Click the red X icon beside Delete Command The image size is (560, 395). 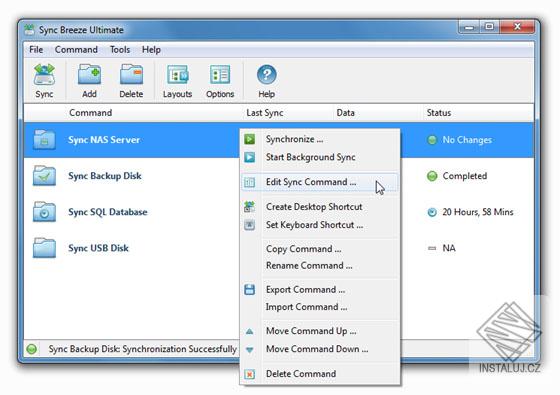[x=250, y=374]
